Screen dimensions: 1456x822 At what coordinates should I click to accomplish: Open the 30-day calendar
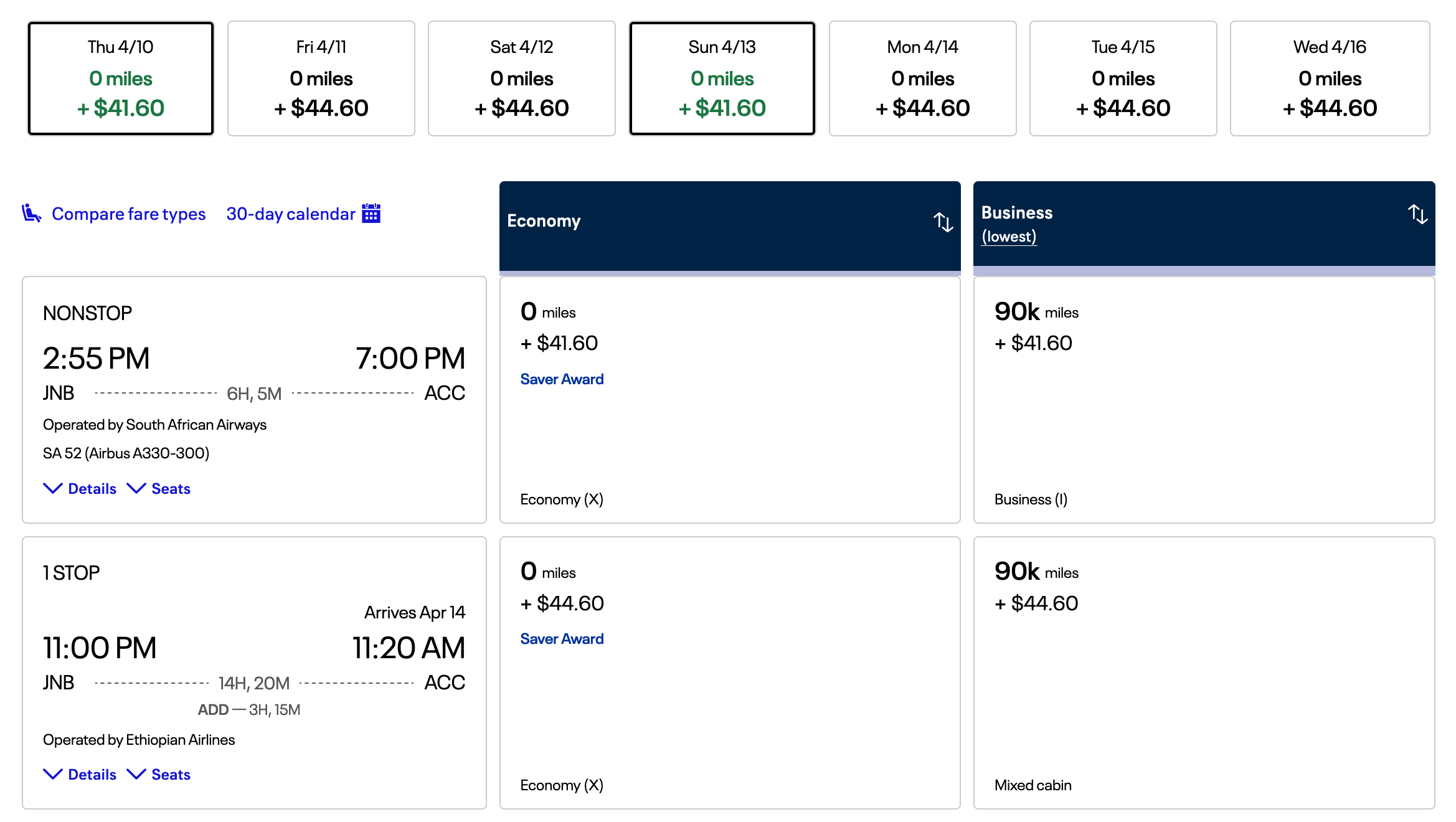(291, 213)
